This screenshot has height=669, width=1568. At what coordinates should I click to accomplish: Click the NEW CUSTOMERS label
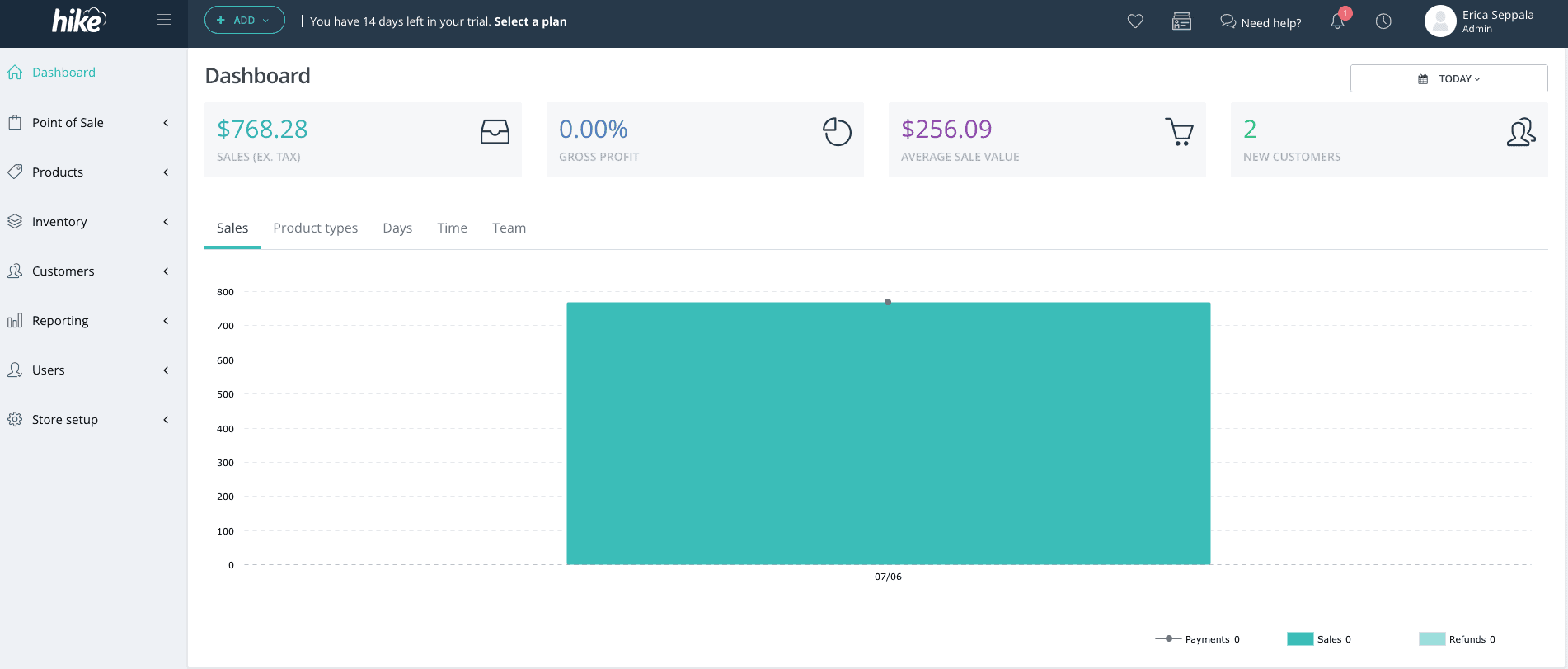click(x=1292, y=157)
